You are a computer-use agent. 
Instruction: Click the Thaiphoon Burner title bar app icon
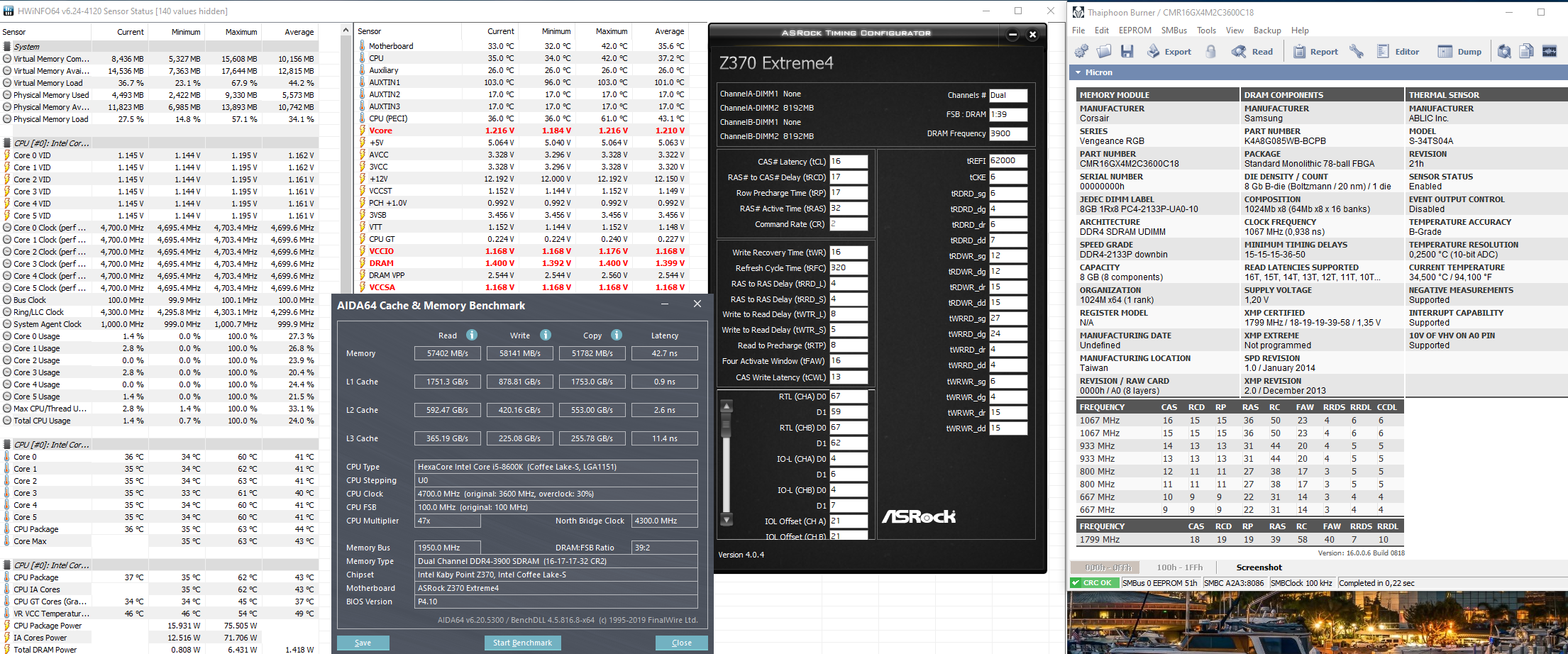point(1078,12)
